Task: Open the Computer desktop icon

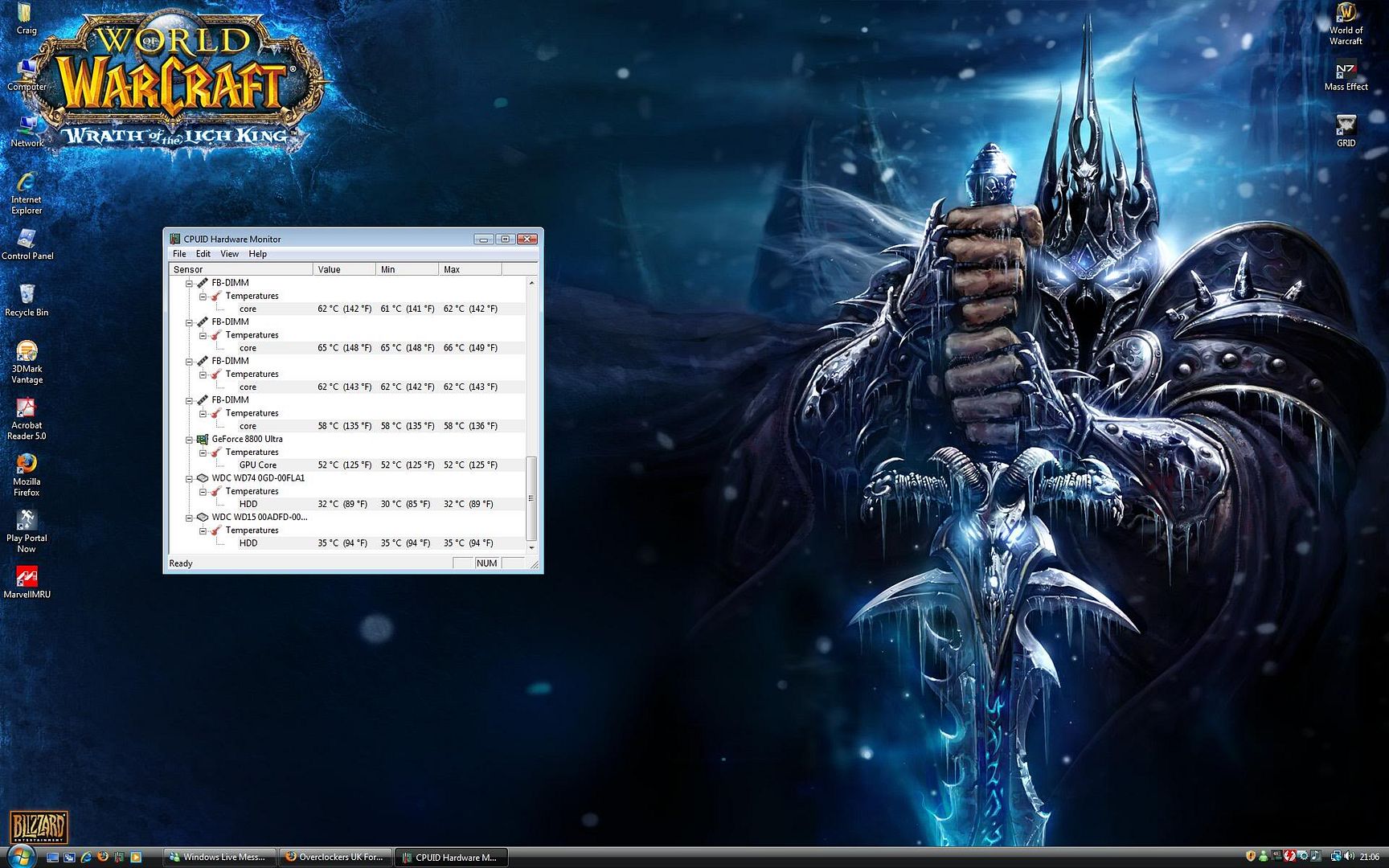Action: (x=27, y=75)
